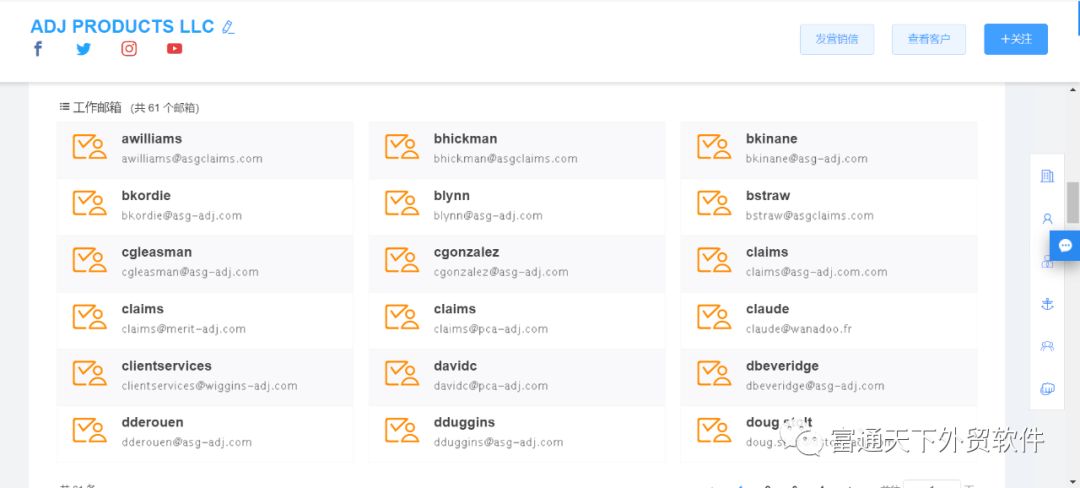Click the mail icon of cgonzalez card
The width and height of the screenshot is (1080, 488).
click(x=402, y=260)
